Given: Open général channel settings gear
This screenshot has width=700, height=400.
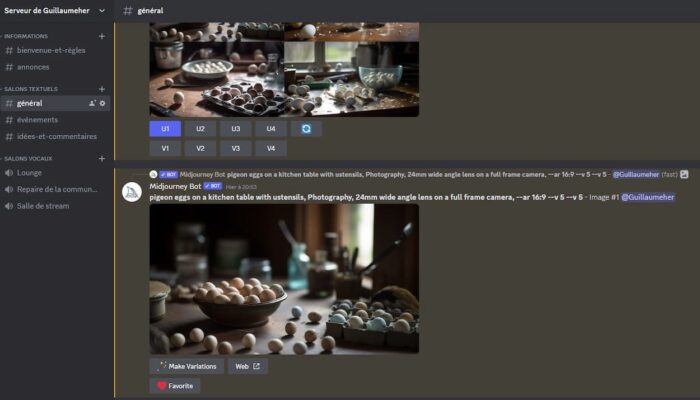Looking at the screenshot, I should tap(103, 103).
